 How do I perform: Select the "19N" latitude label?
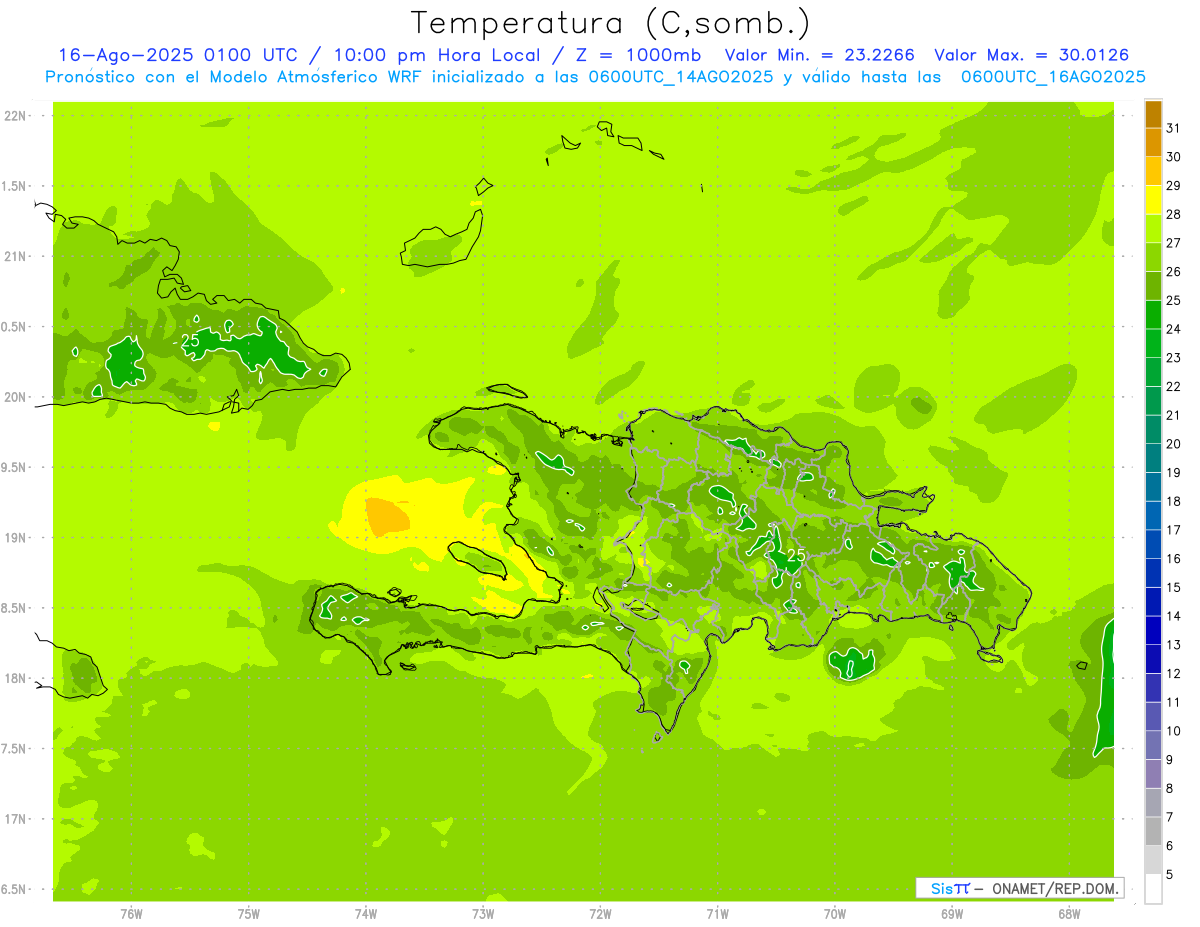point(16,538)
